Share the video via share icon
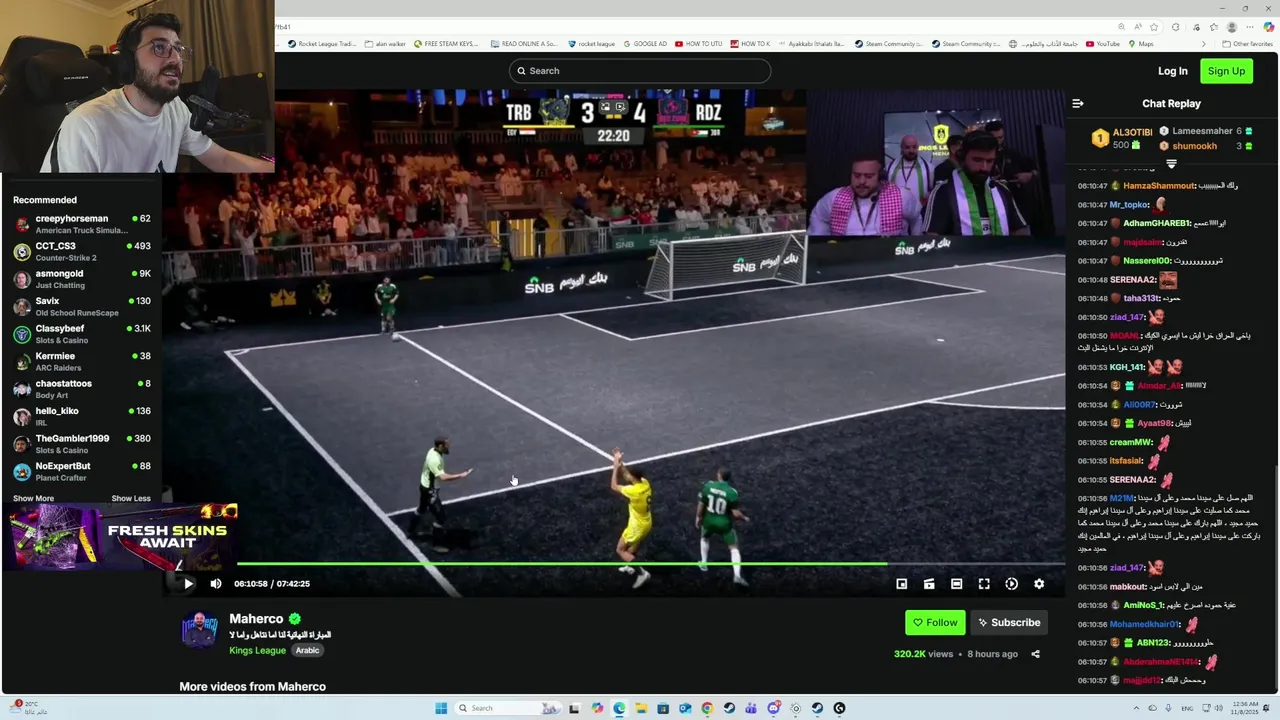 click(x=1035, y=654)
